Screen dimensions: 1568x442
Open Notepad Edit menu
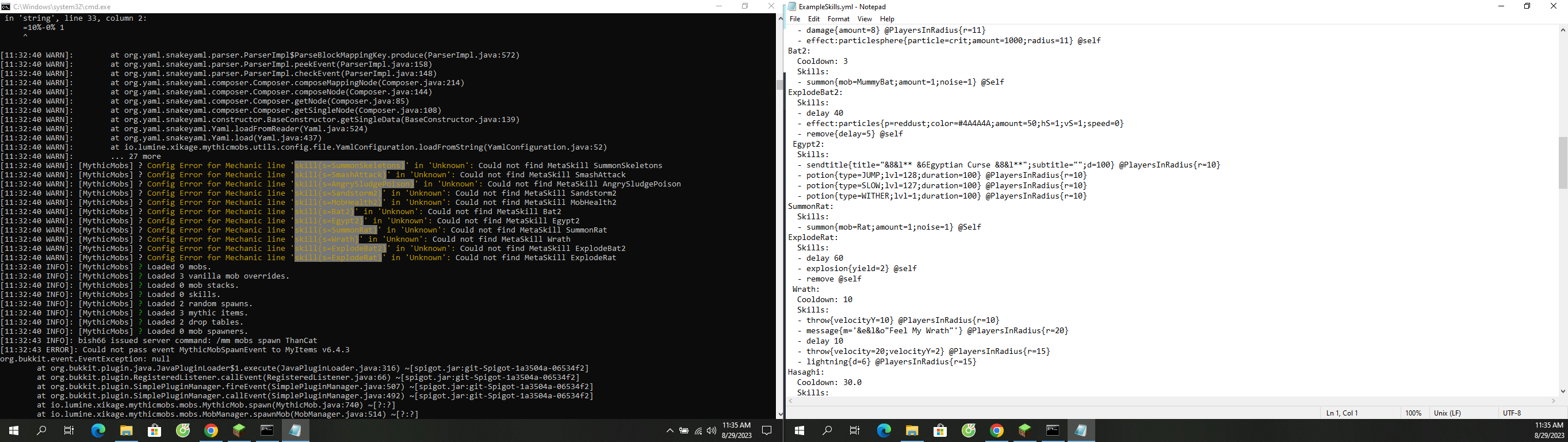point(814,19)
